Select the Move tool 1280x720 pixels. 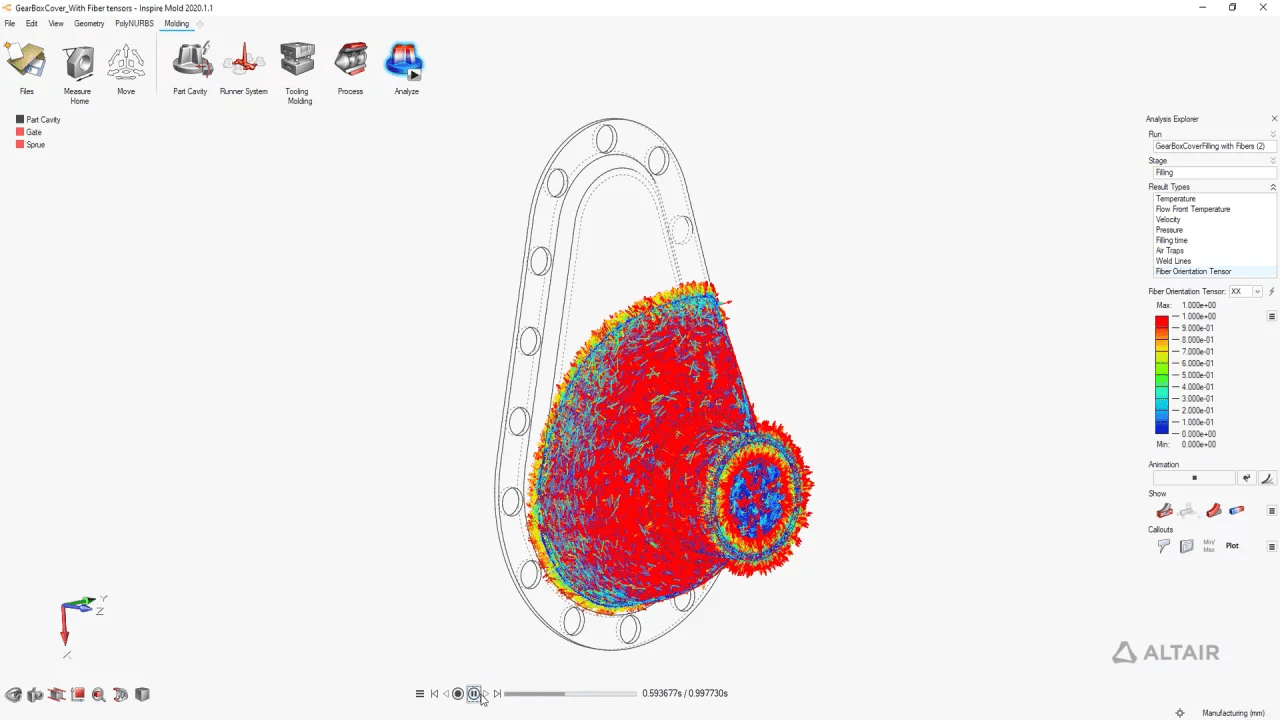[x=126, y=68]
